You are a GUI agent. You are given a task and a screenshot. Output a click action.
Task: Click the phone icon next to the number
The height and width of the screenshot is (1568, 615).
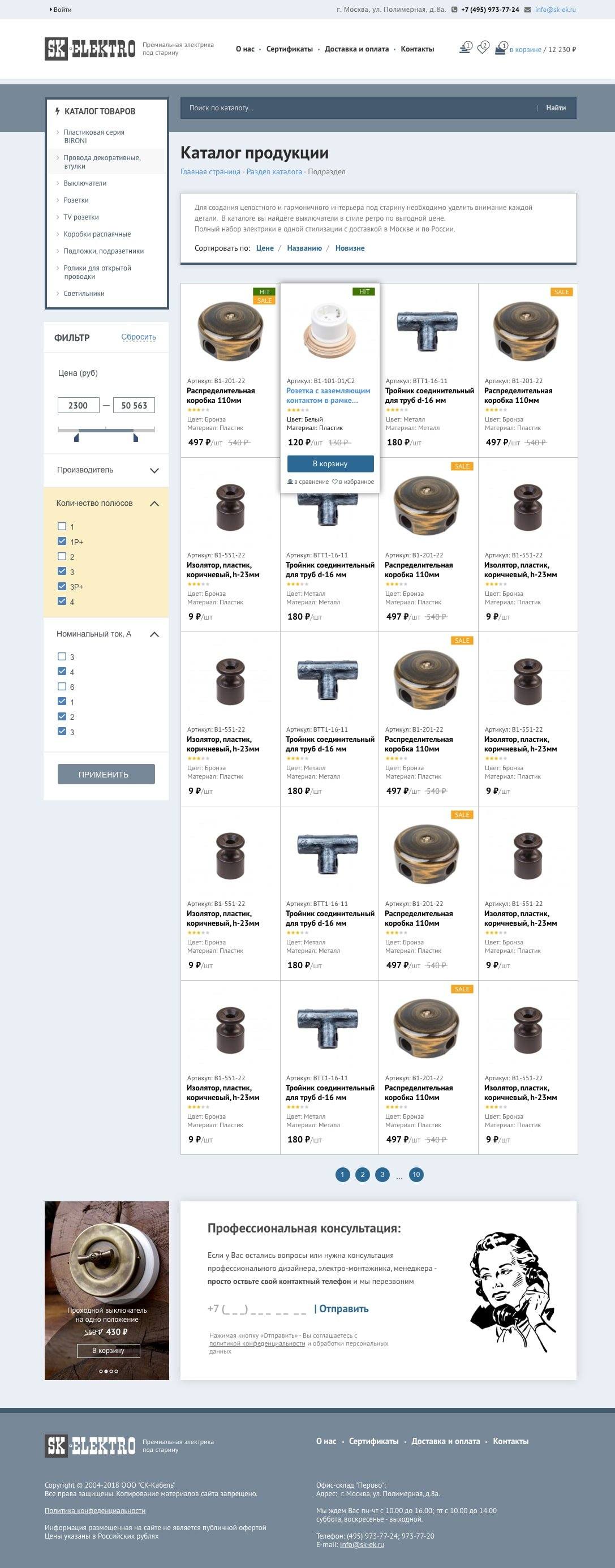(x=454, y=10)
